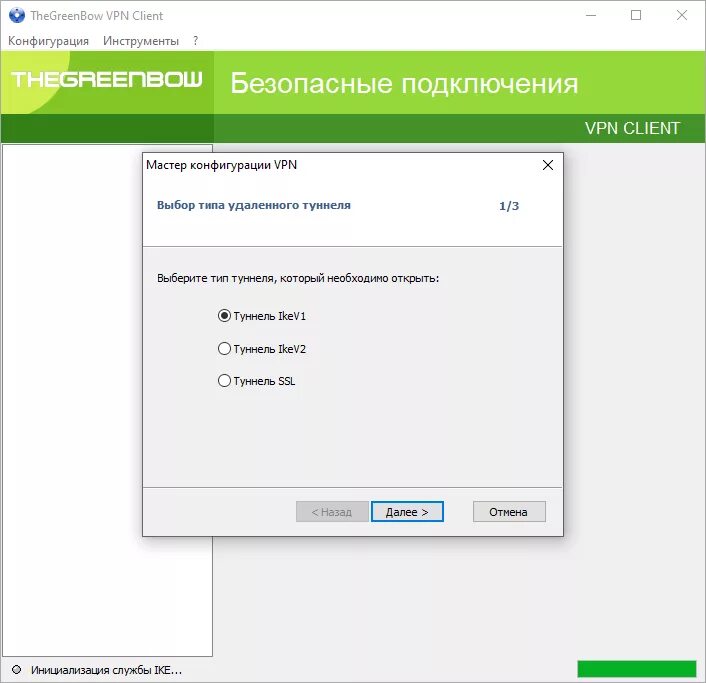Minimize the TheGreenBow VPN Client window
706x683 pixels.
(x=591, y=15)
